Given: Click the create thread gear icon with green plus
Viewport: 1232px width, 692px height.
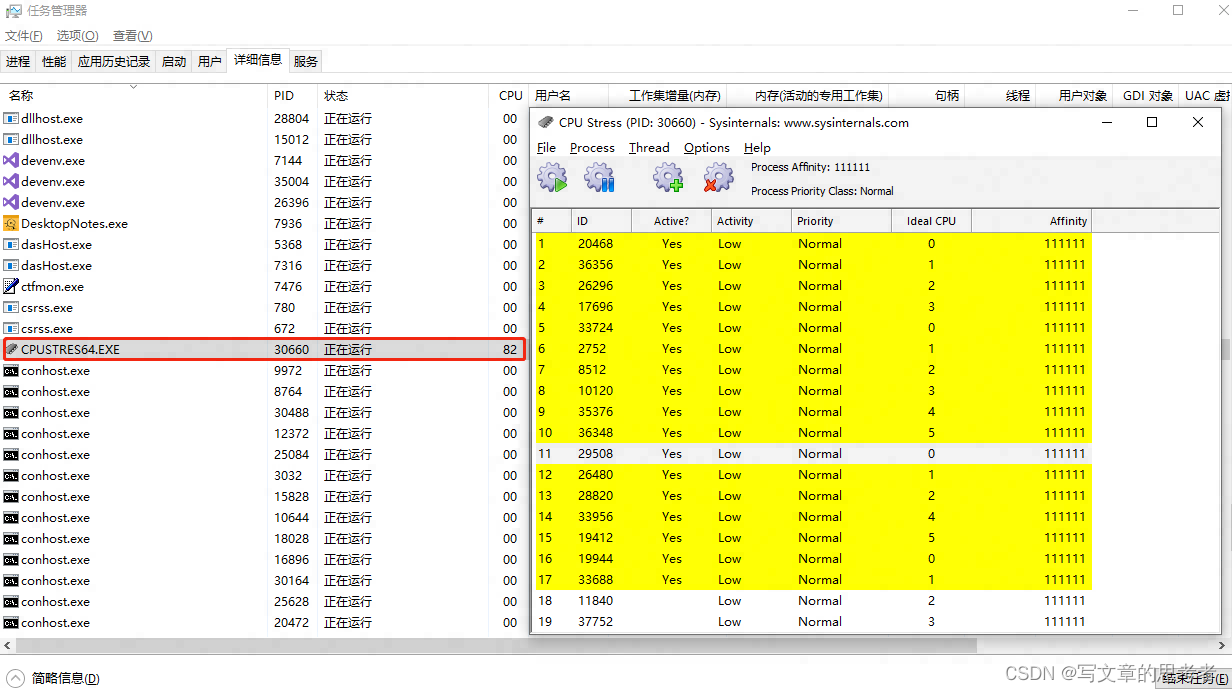Looking at the screenshot, I should coord(668,179).
